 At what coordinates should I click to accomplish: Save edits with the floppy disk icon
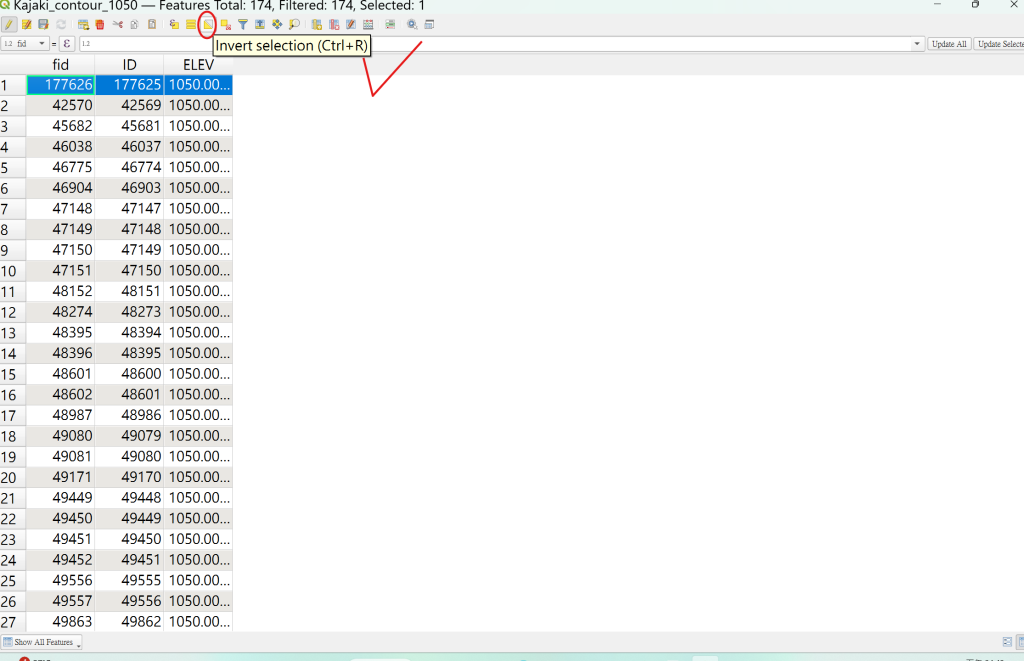tap(44, 25)
